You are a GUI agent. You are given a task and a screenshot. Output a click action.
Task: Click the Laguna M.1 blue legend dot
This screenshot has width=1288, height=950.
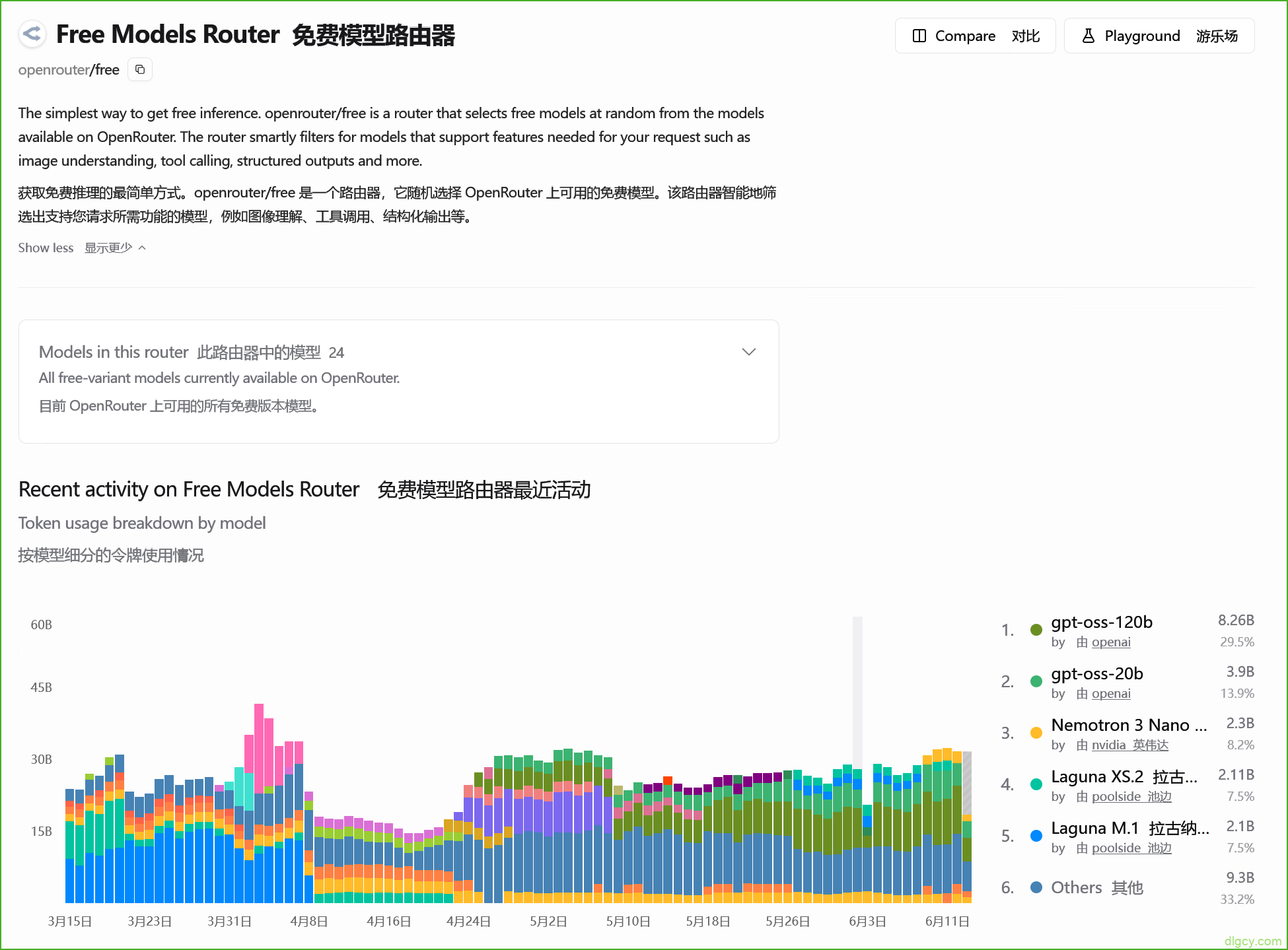pyautogui.click(x=1036, y=836)
